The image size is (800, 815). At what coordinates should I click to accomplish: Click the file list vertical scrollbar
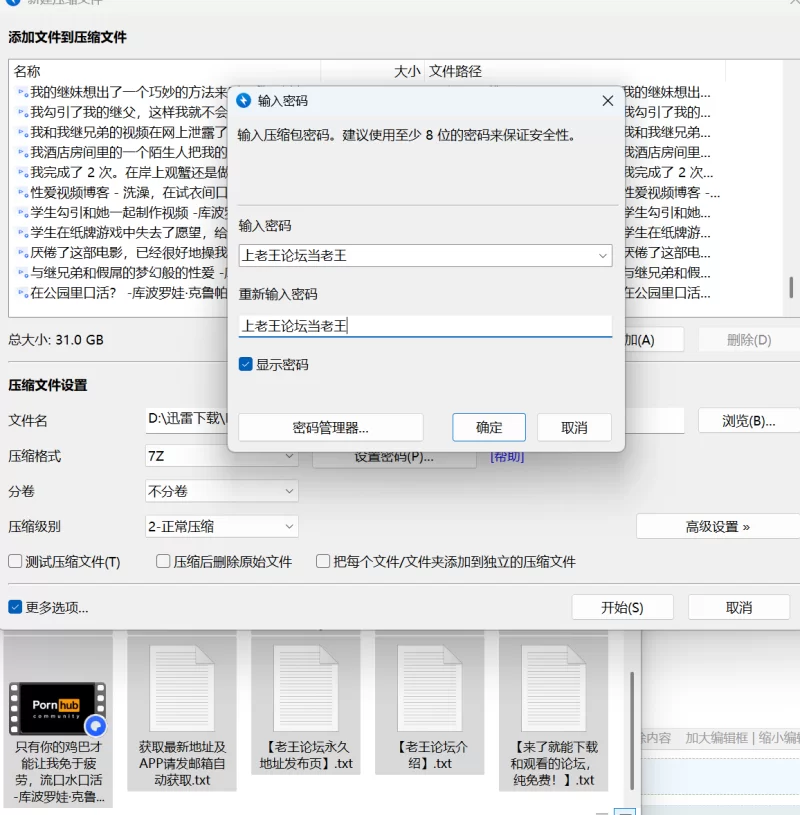pos(791,287)
